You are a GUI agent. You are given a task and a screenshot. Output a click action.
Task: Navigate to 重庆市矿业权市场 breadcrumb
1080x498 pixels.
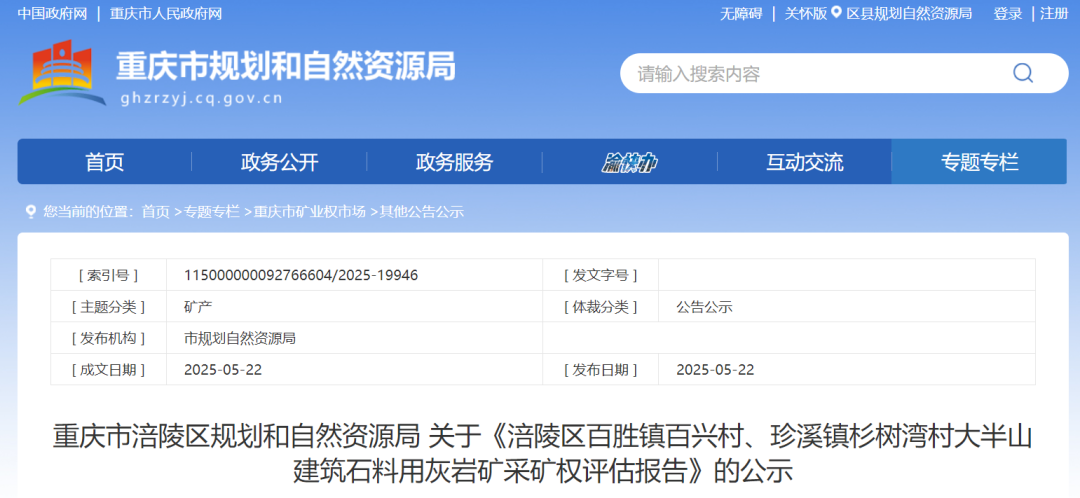[x=309, y=212]
